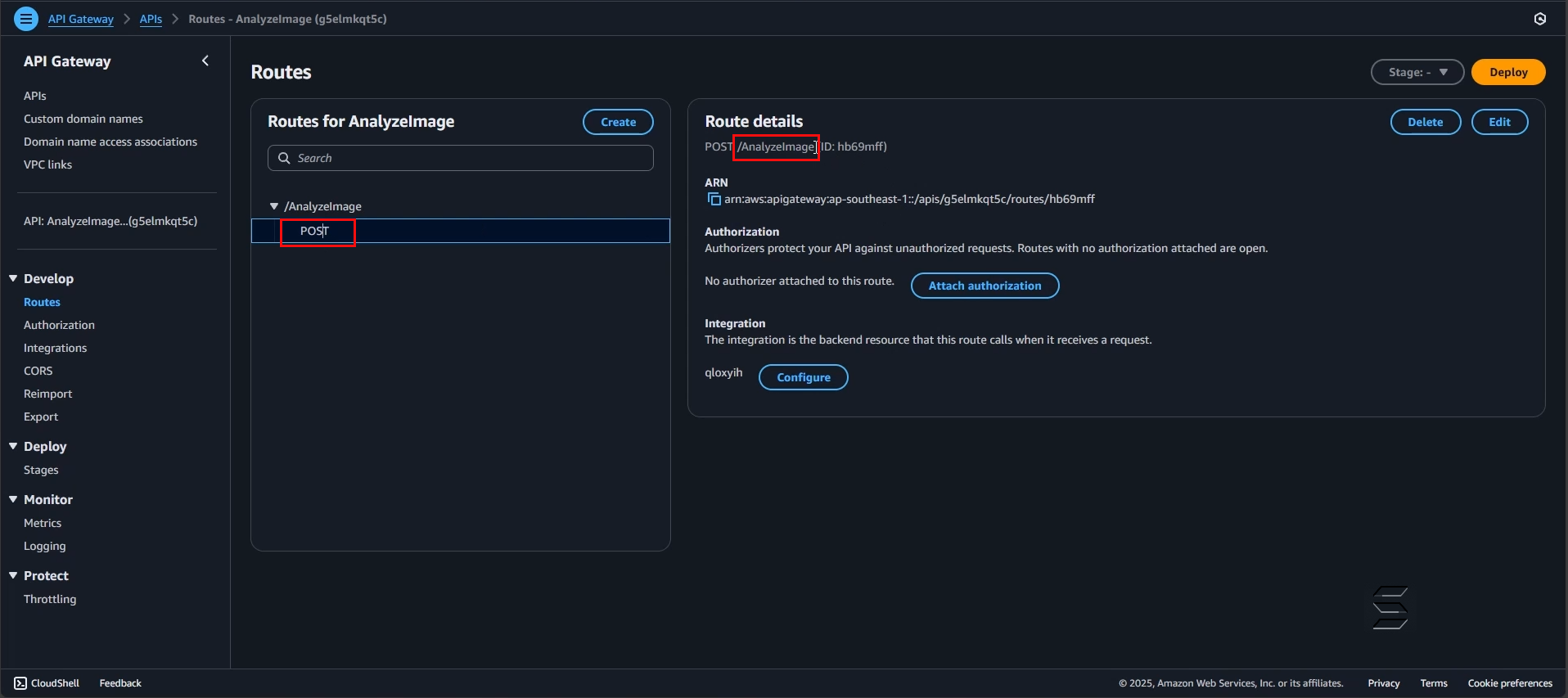Configure the qloxyih integration
Image resolution: width=1568 pixels, height=698 pixels.
tap(803, 377)
